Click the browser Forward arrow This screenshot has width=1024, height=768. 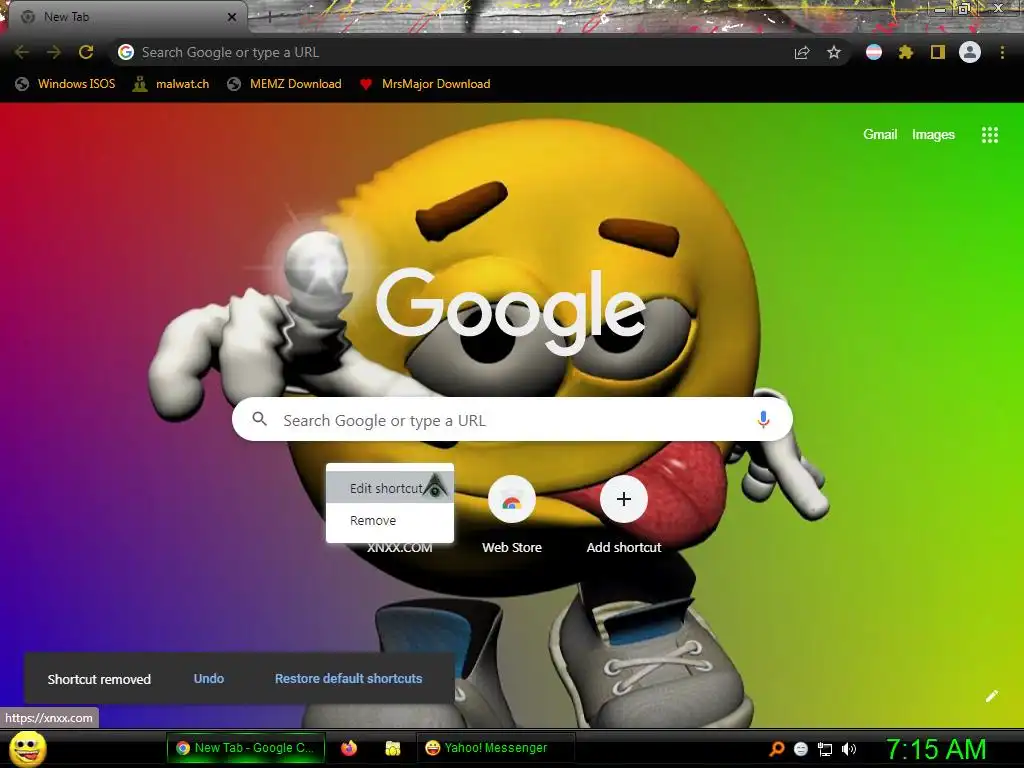pos(54,52)
